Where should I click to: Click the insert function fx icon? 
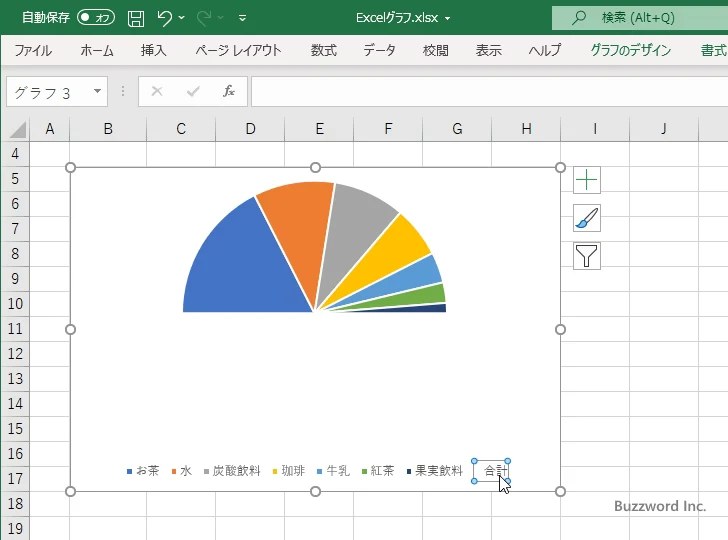pyautogui.click(x=229, y=91)
